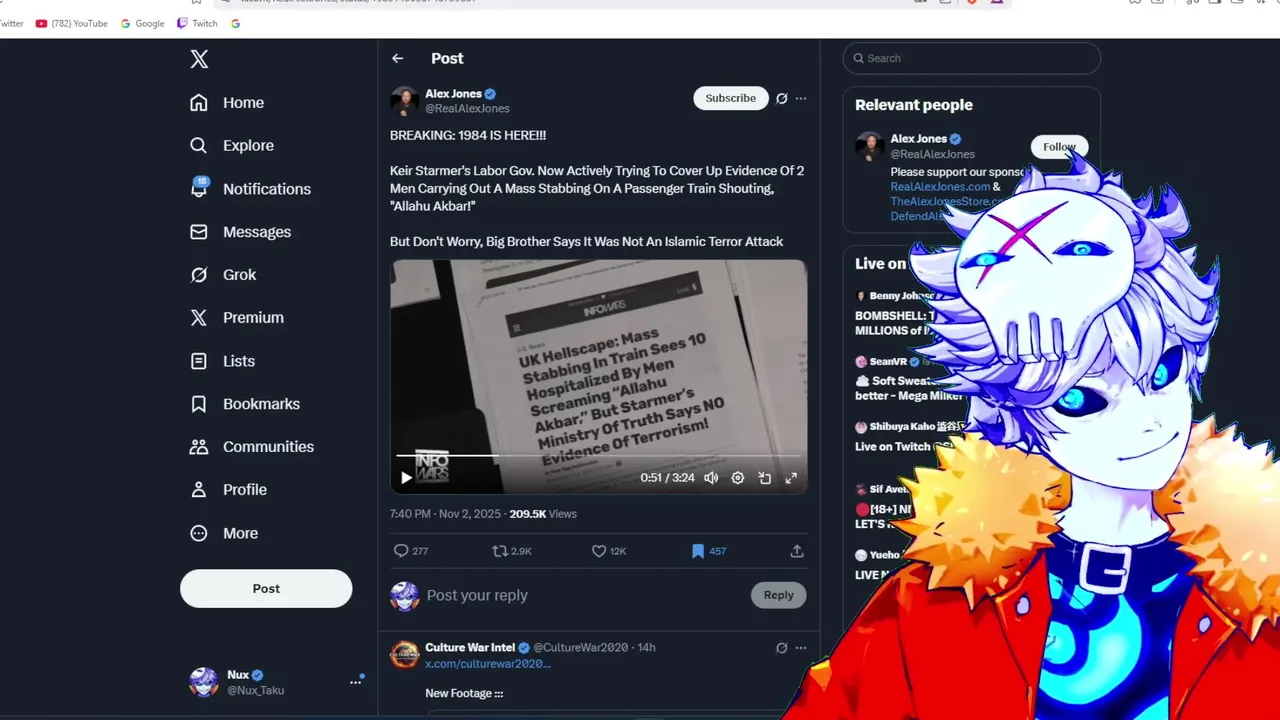Image resolution: width=1280 pixels, height=720 pixels.
Task: Open RealAlexJones.com link
Action: point(940,187)
